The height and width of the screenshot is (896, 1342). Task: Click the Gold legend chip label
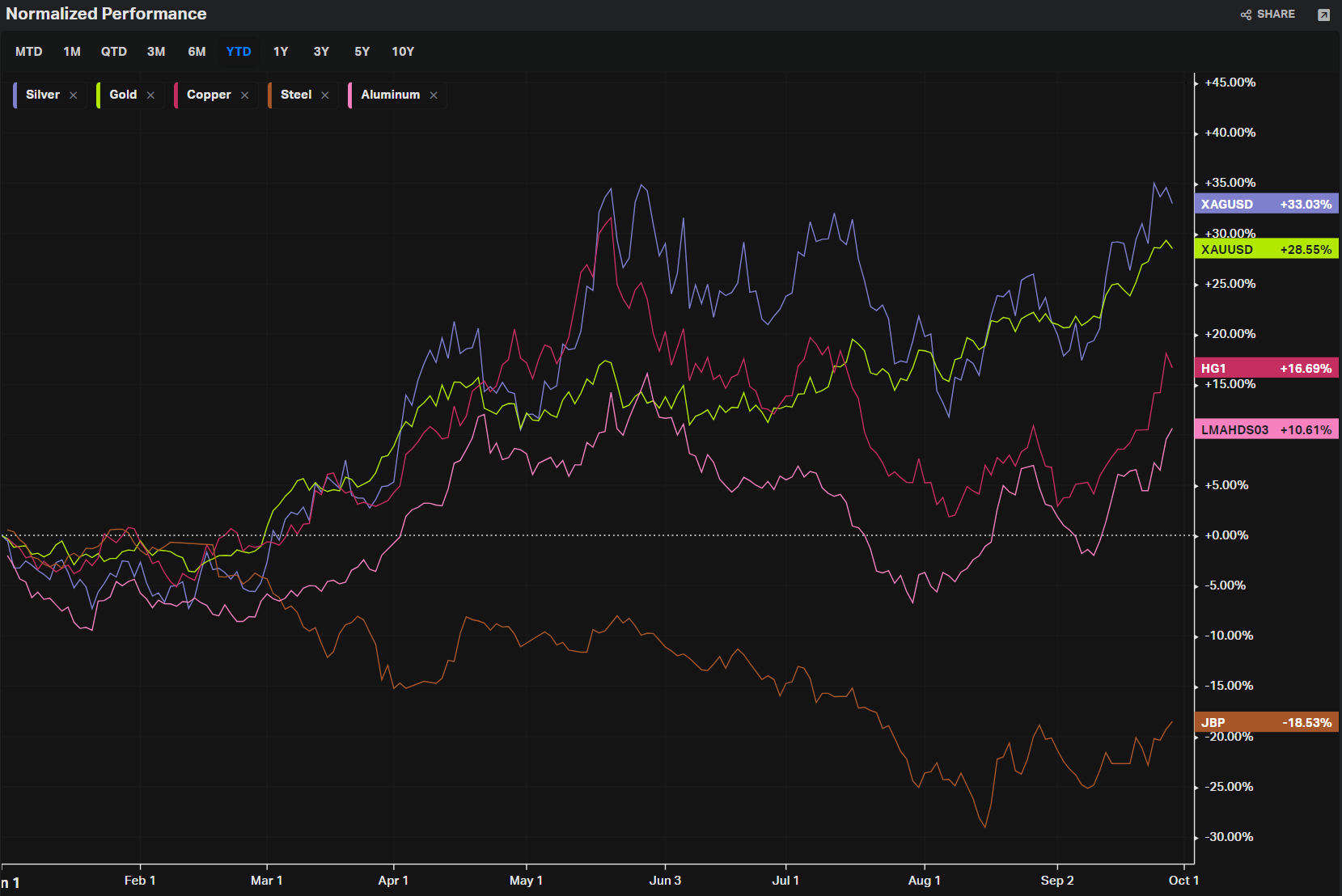click(x=123, y=95)
